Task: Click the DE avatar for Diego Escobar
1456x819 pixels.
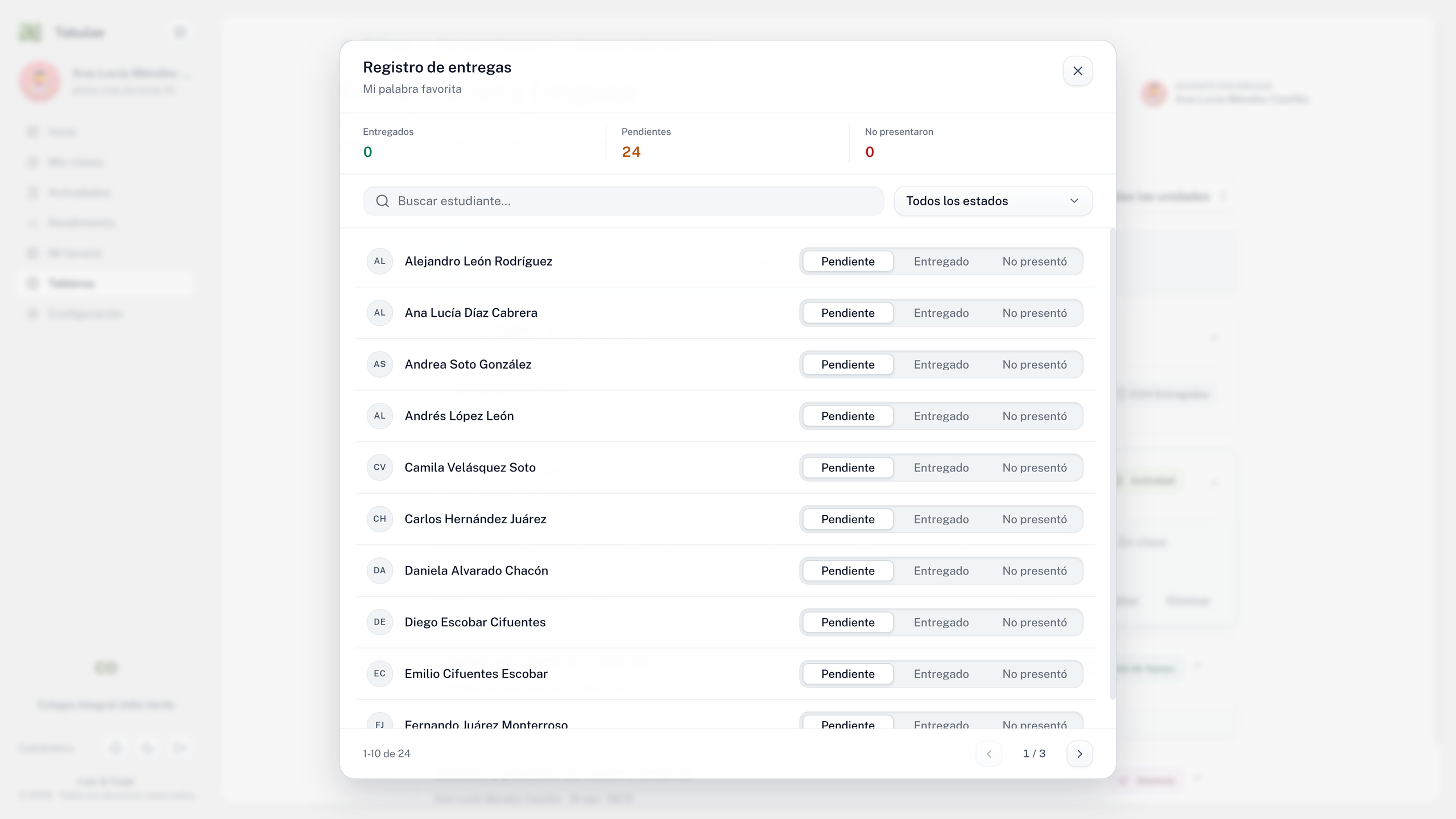Action: pyautogui.click(x=380, y=622)
